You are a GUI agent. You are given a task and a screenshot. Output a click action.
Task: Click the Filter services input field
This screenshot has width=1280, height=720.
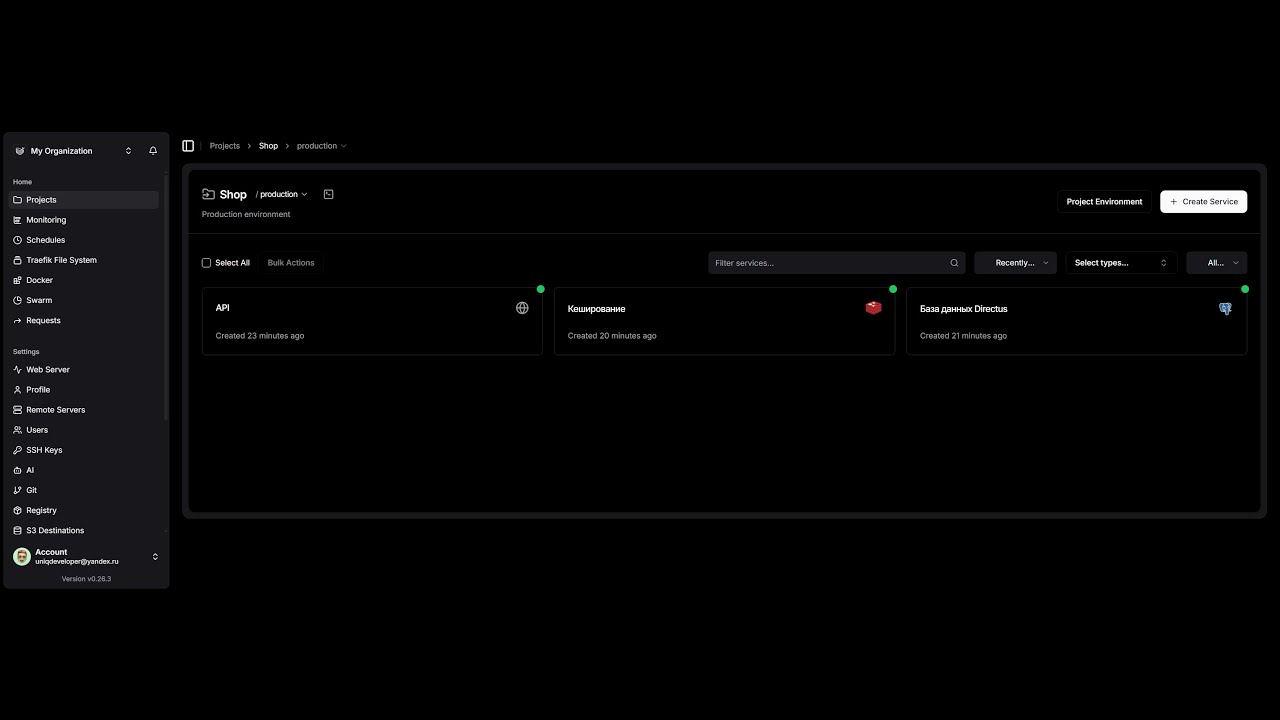click(x=837, y=263)
